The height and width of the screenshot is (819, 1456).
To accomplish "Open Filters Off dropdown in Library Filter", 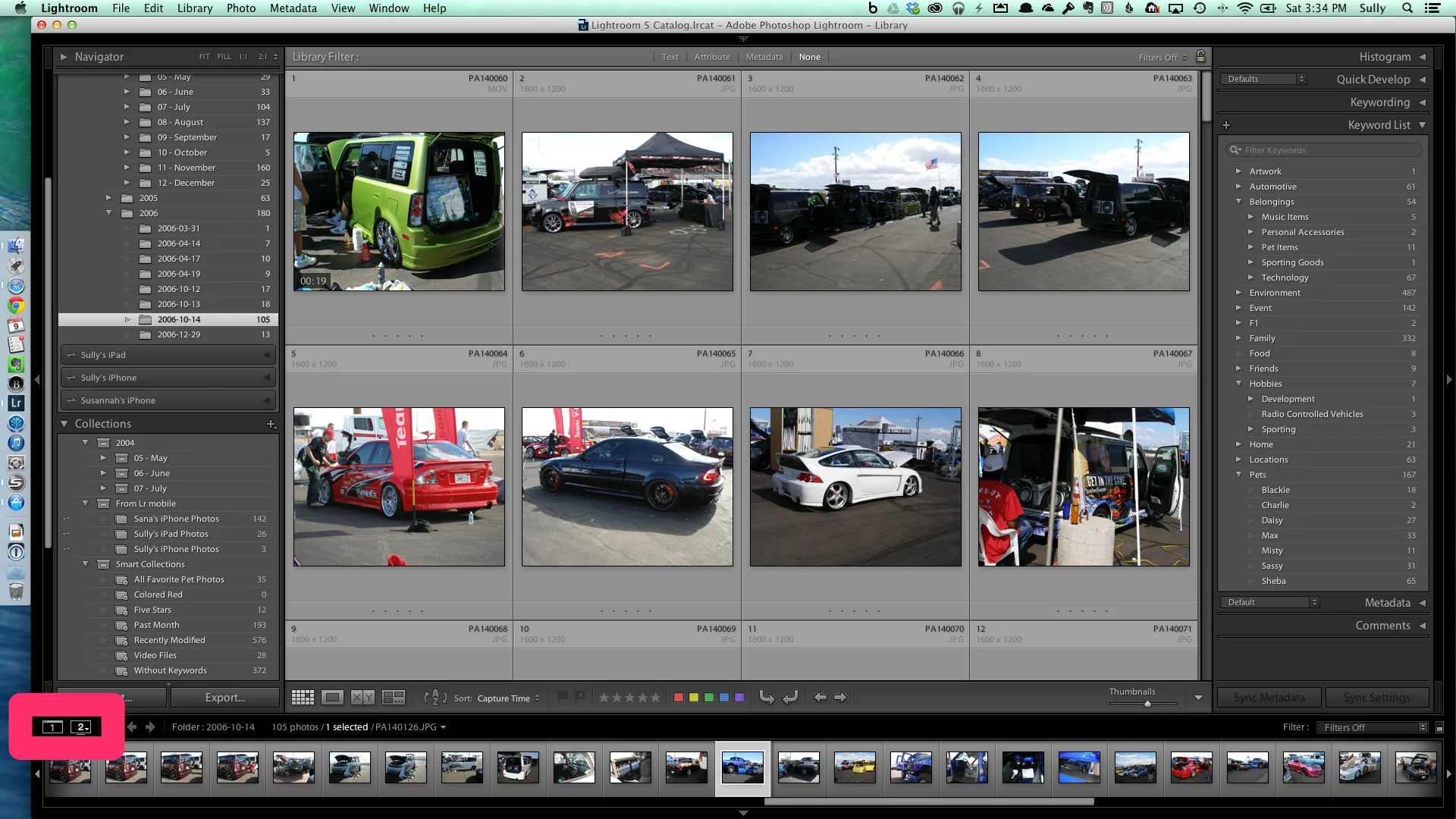I will point(1163,58).
